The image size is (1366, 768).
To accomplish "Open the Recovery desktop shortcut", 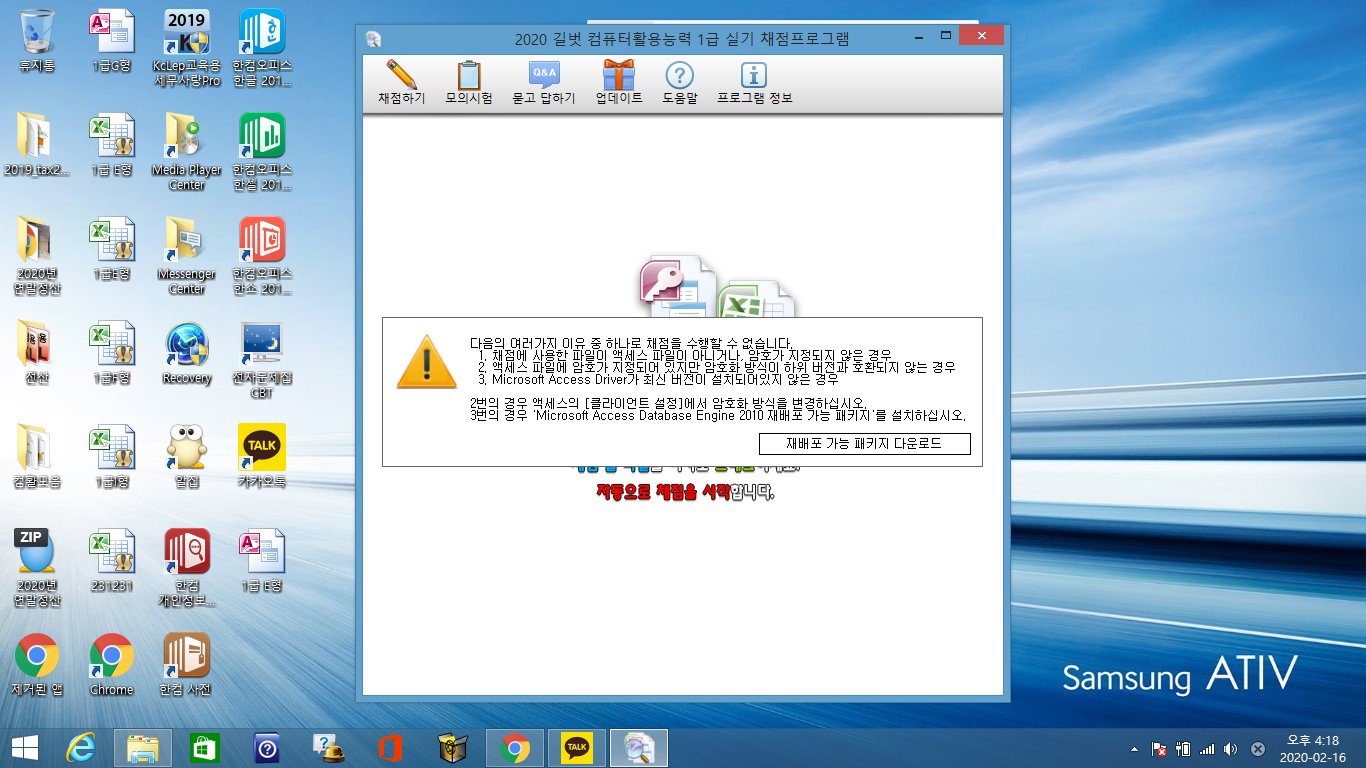I will tap(187, 352).
